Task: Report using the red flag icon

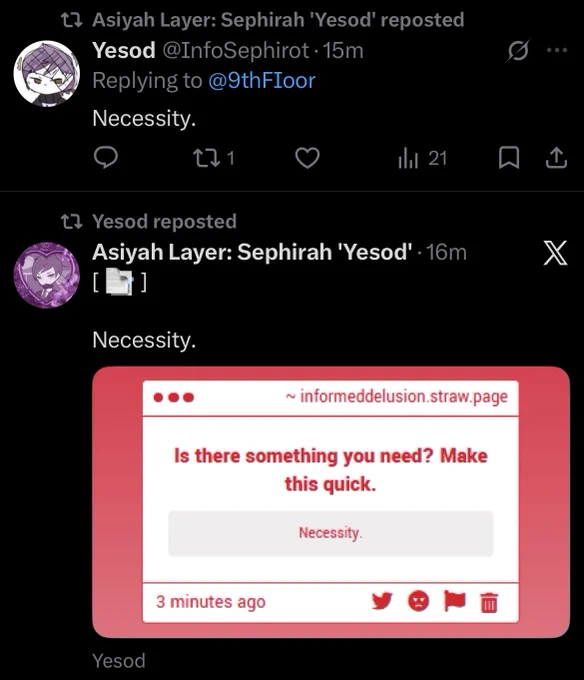Action: (x=454, y=601)
